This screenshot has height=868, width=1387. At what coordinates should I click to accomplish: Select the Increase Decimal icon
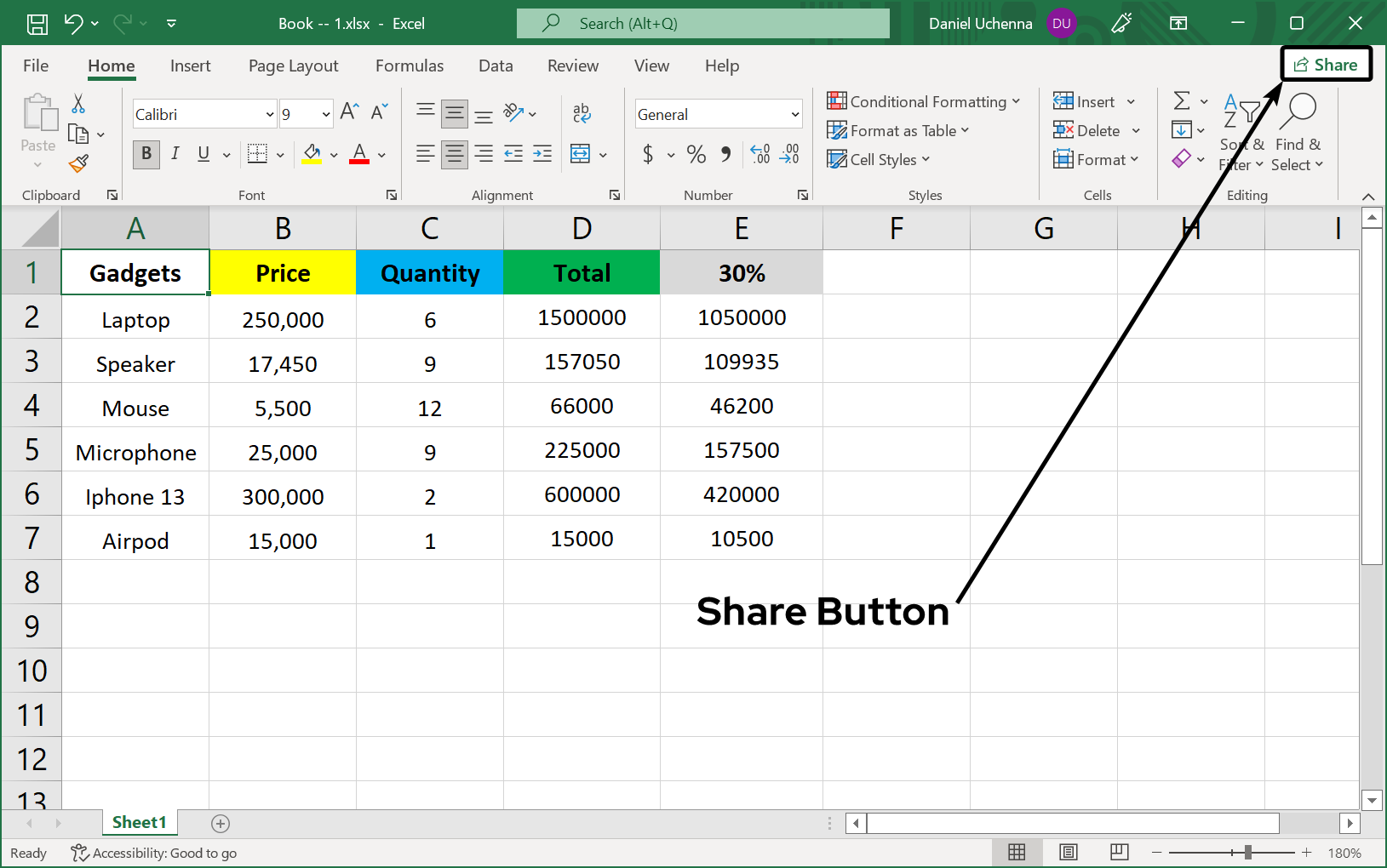[760, 154]
